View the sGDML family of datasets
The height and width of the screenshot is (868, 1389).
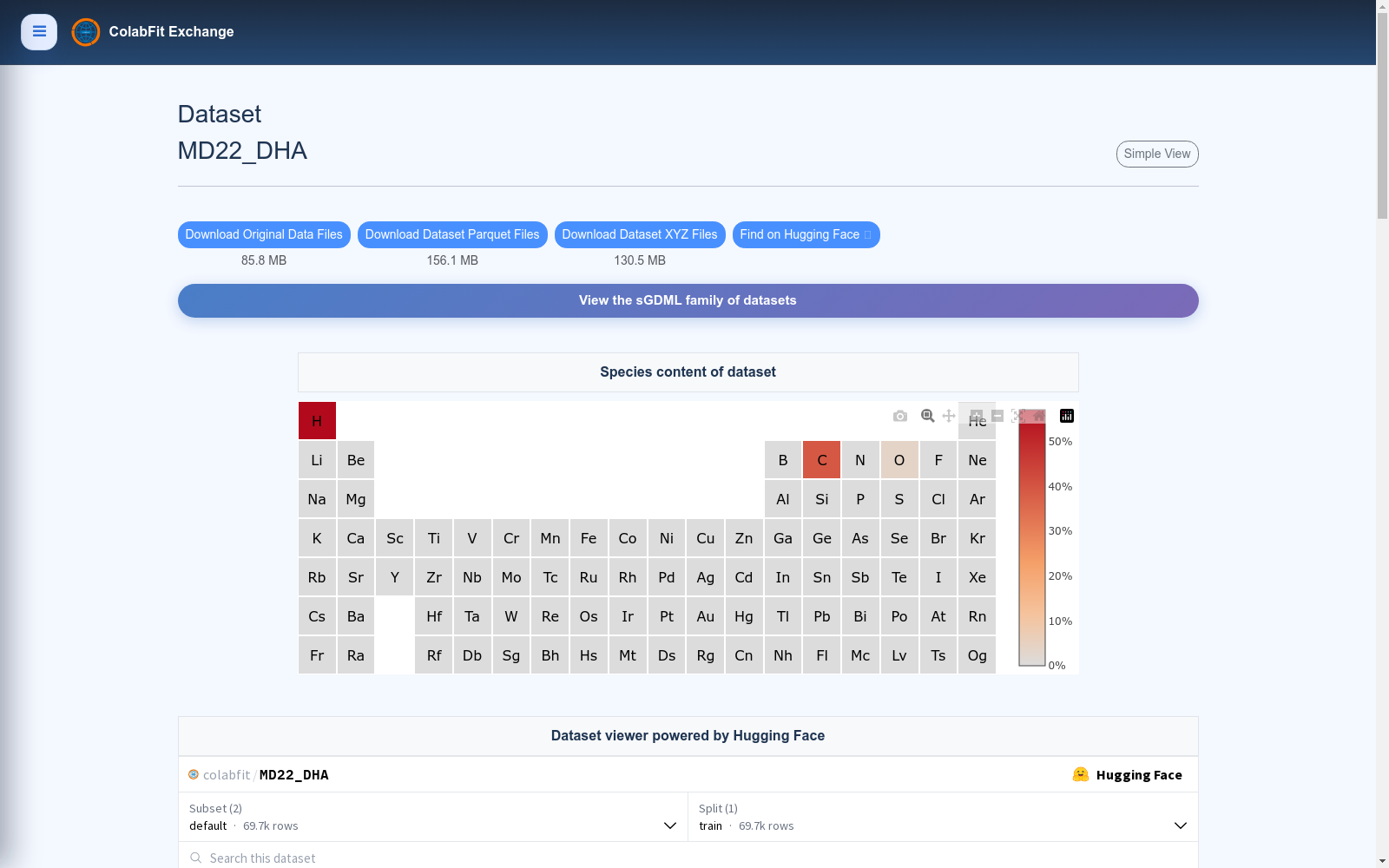click(688, 300)
